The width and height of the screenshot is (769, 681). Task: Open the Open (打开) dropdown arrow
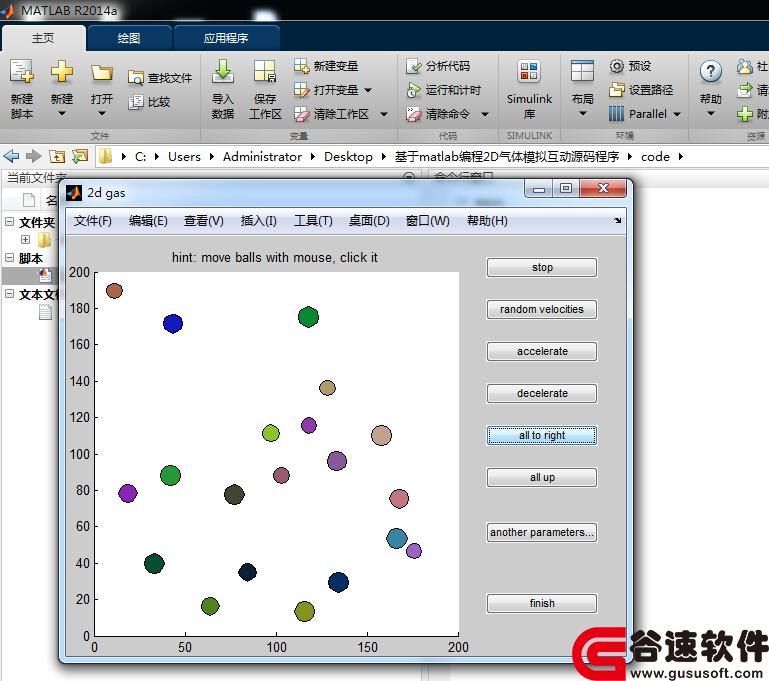102,114
